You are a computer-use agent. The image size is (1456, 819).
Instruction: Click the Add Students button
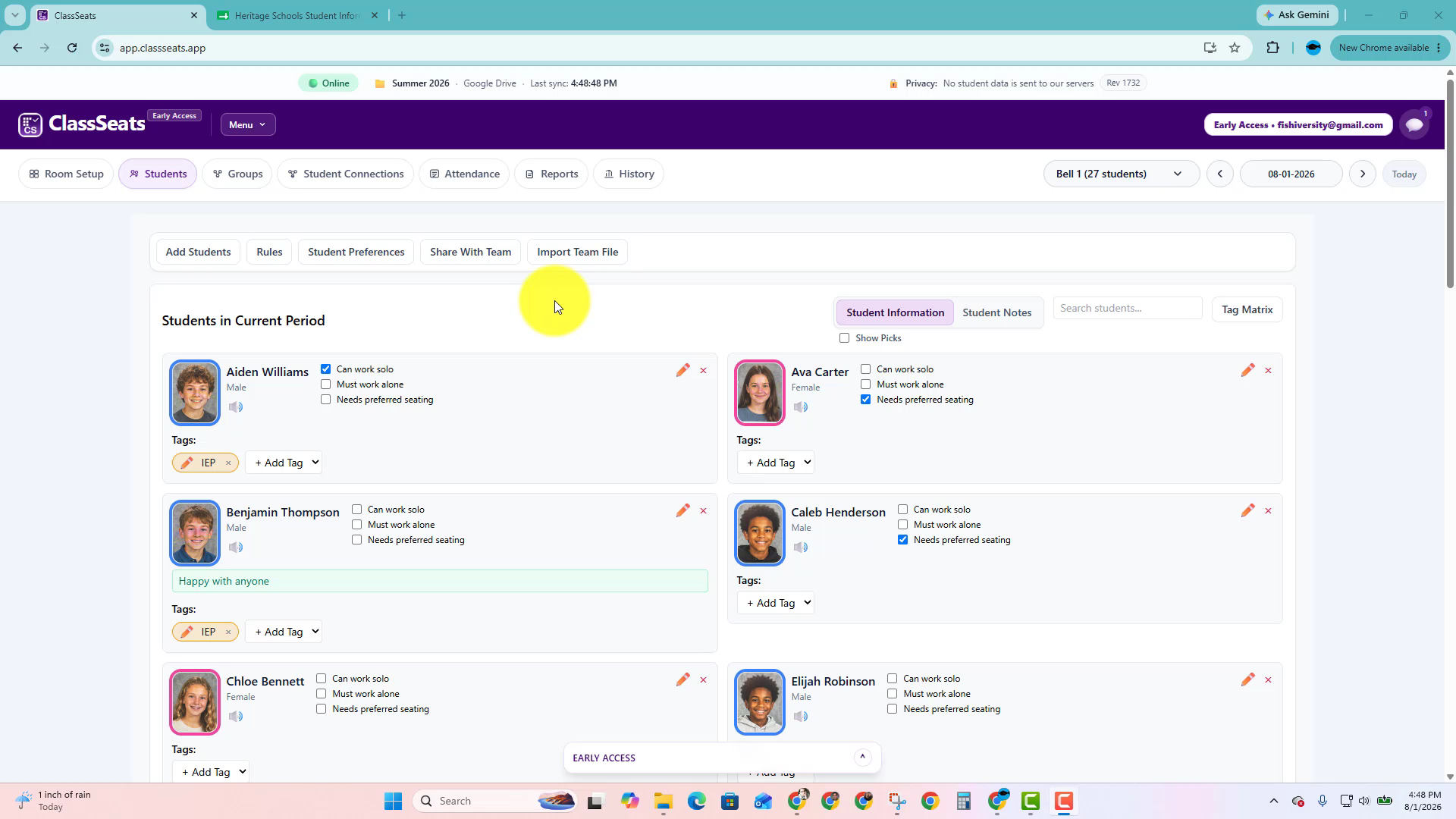tap(198, 253)
